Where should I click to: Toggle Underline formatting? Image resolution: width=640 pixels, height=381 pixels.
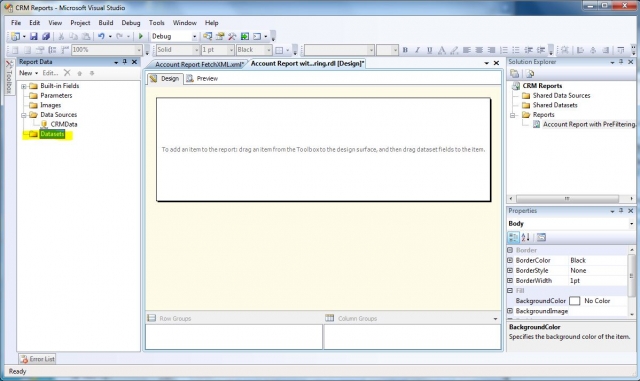(429, 50)
